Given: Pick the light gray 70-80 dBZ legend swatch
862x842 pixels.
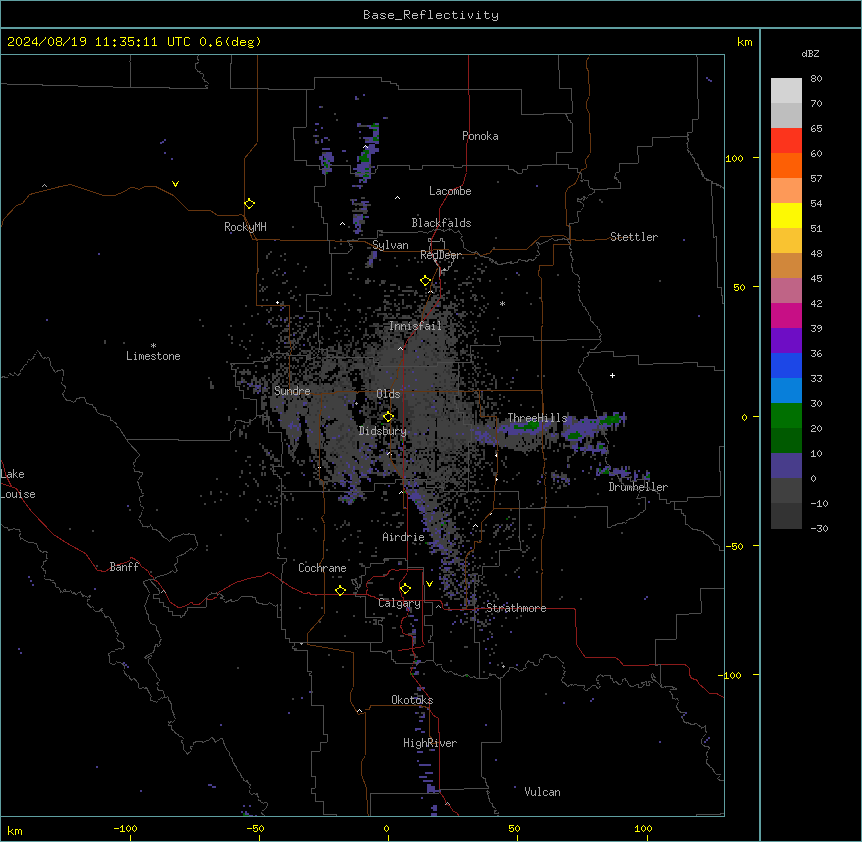Looking at the screenshot, I should click(x=786, y=91).
